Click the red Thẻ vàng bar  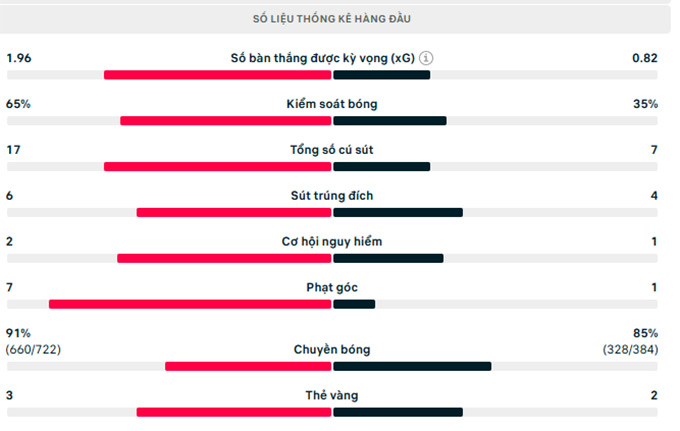(x=234, y=412)
